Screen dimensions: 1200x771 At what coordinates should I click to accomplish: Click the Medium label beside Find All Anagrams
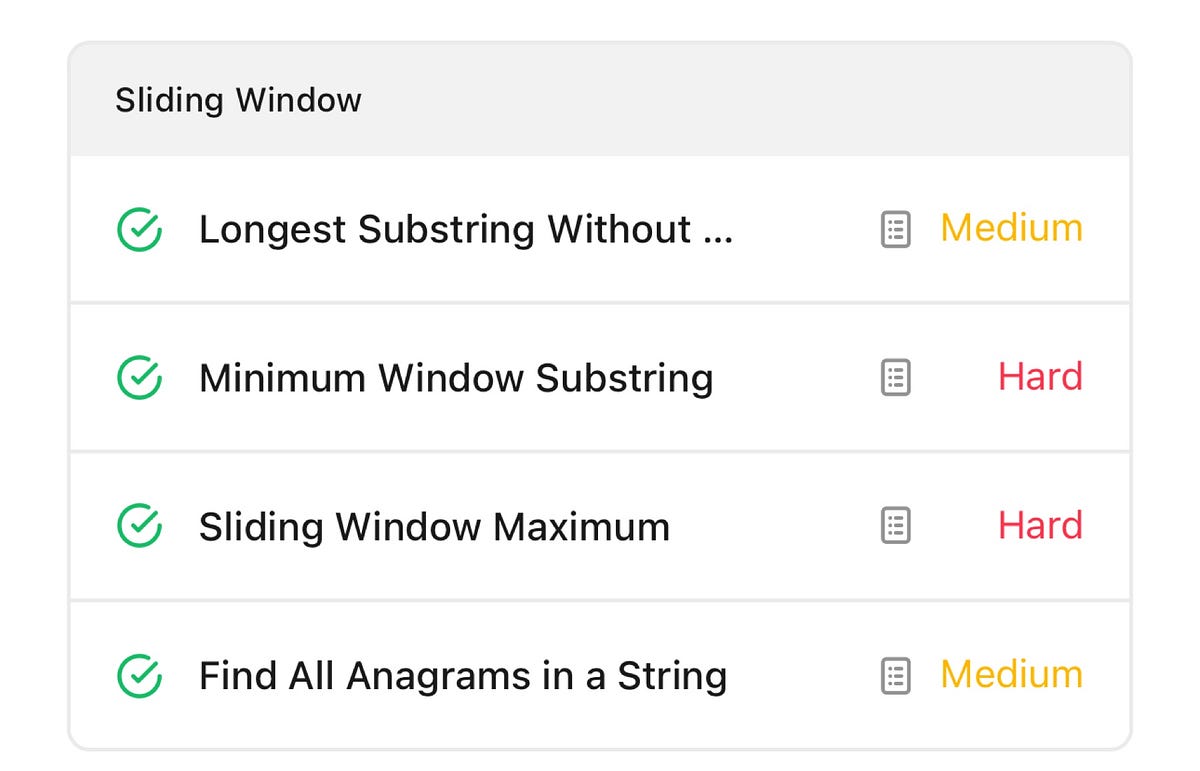coord(1010,675)
